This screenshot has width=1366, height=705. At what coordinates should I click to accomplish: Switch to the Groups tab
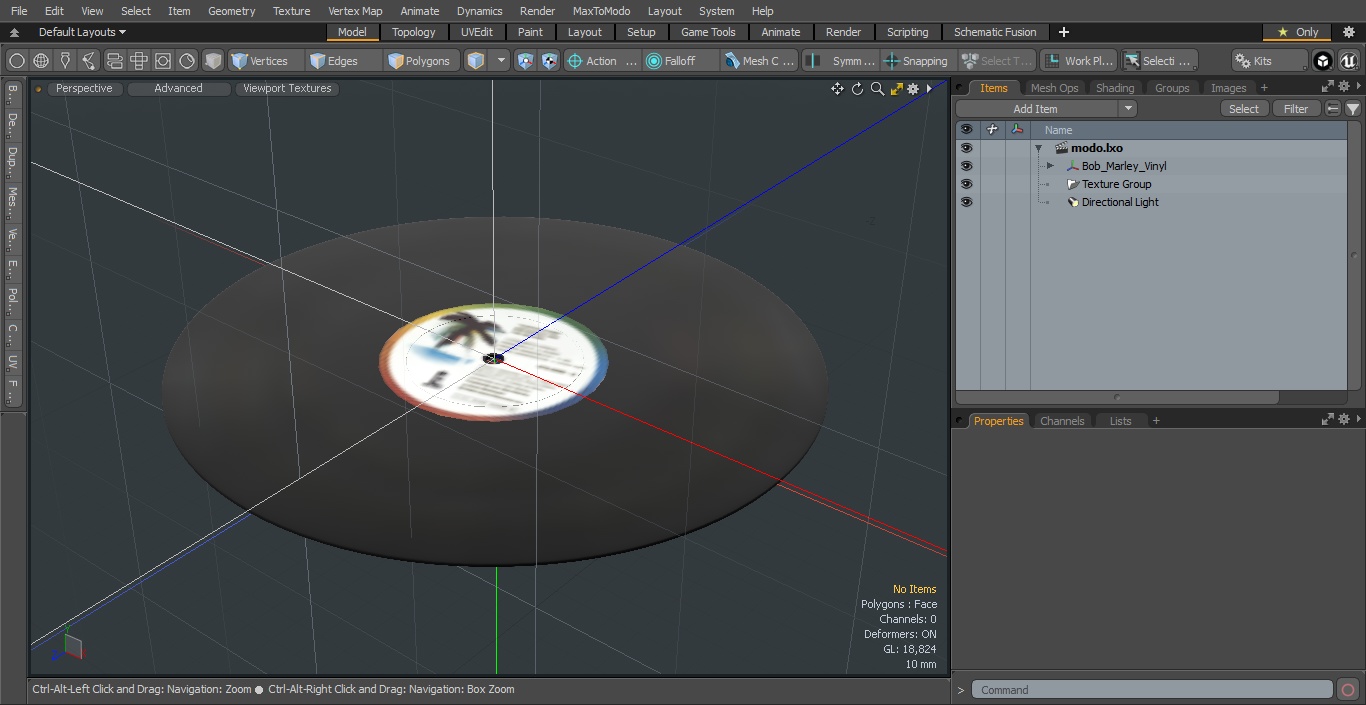pos(1172,88)
